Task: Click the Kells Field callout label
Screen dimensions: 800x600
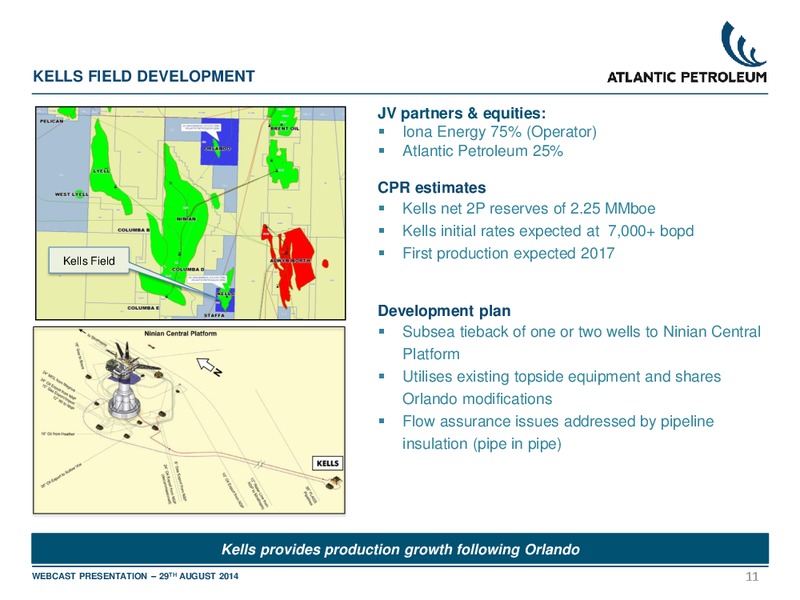Action: 89,261
